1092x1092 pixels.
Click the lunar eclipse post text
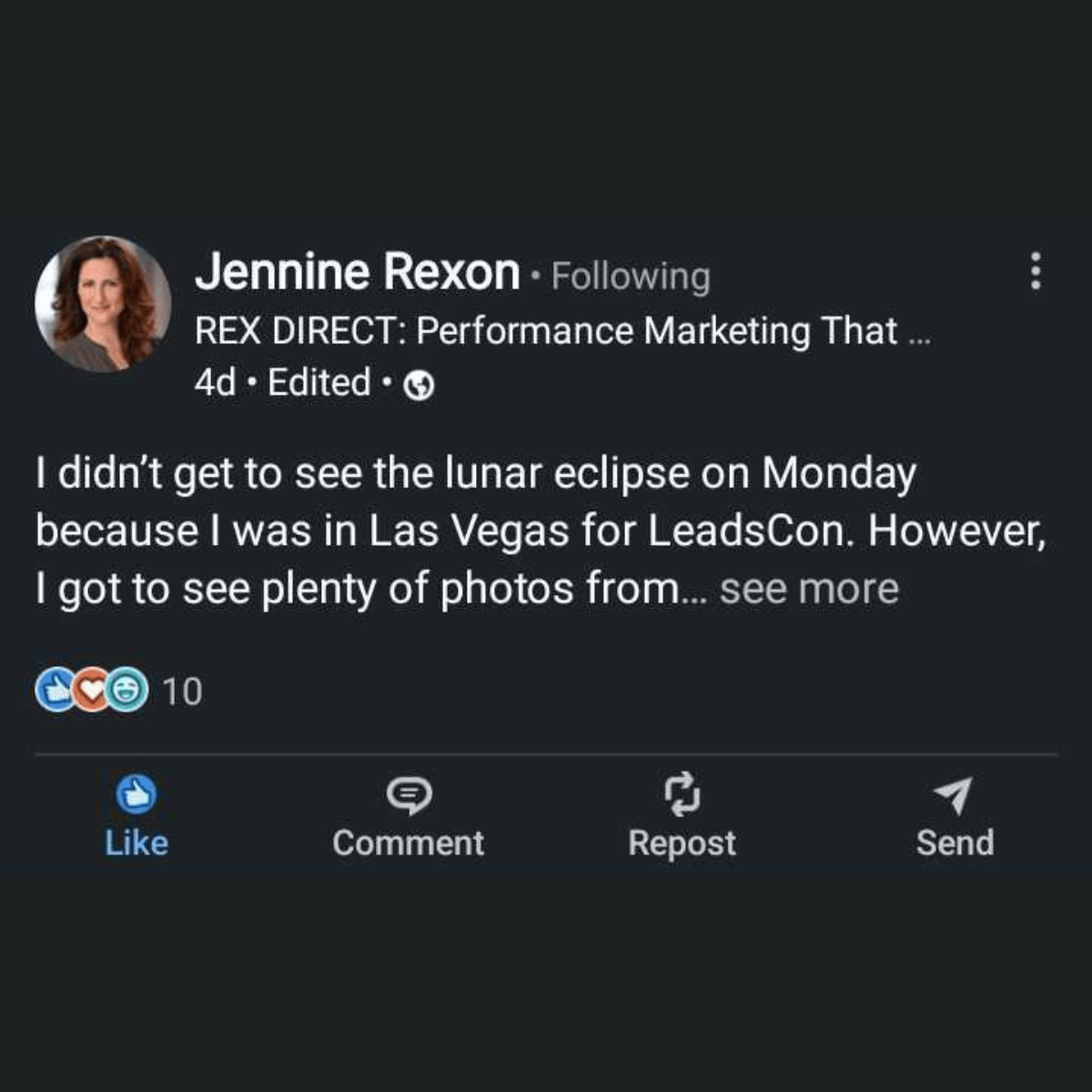(x=541, y=531)
